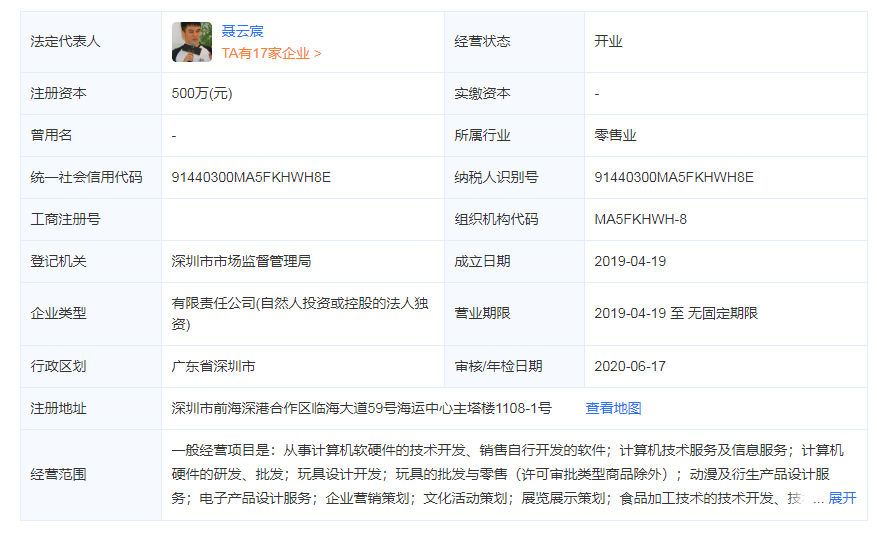The width and height of the screenshot is (877, 535).
Task: Select the 审核/年检日期 value 2020-06-17
Action: click(629, 366)
